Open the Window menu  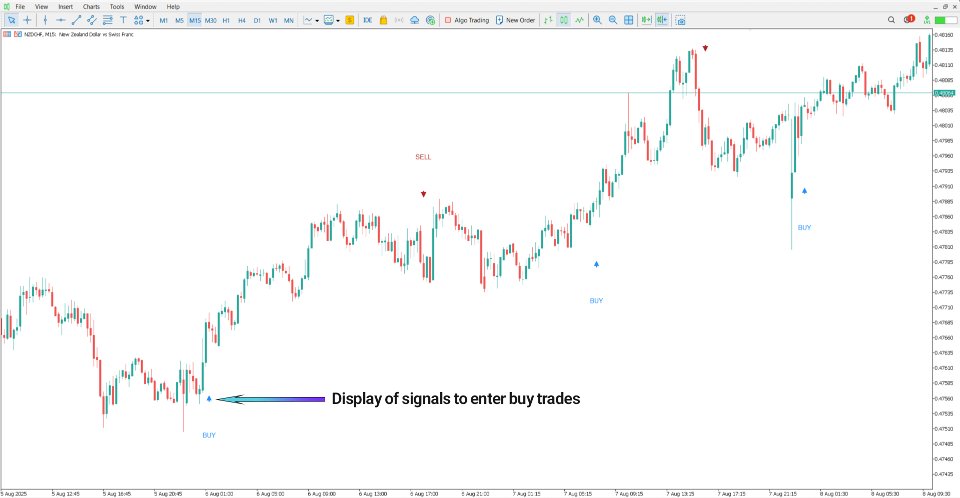(x=145, y=7)
